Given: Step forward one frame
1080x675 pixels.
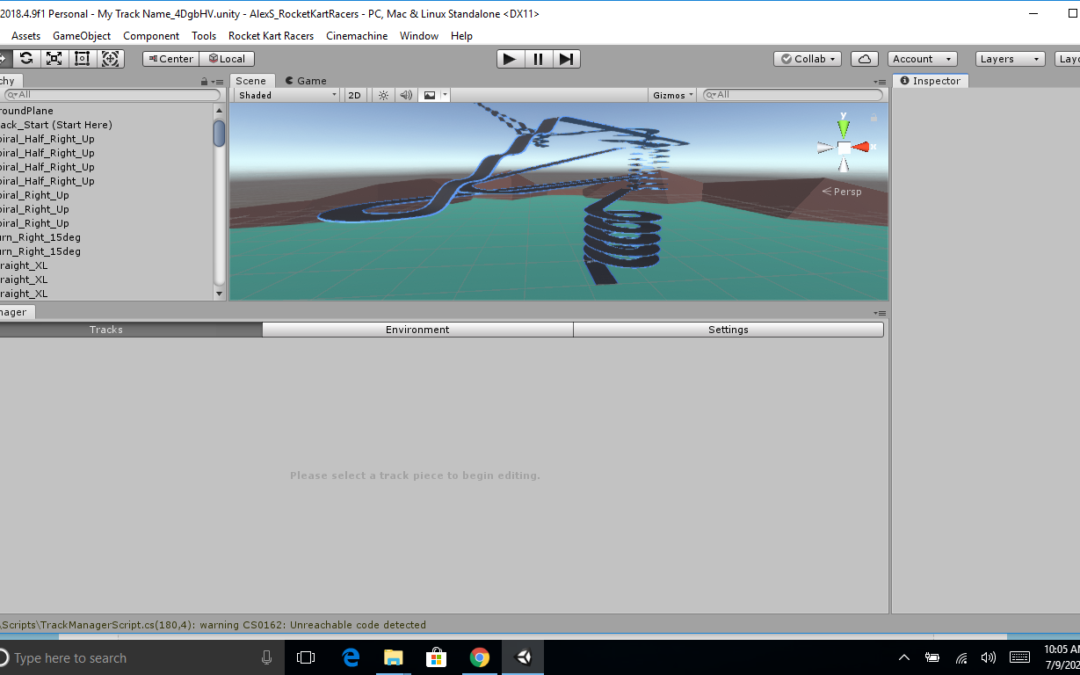Looking at the screenshot, I should coord(566,59).
